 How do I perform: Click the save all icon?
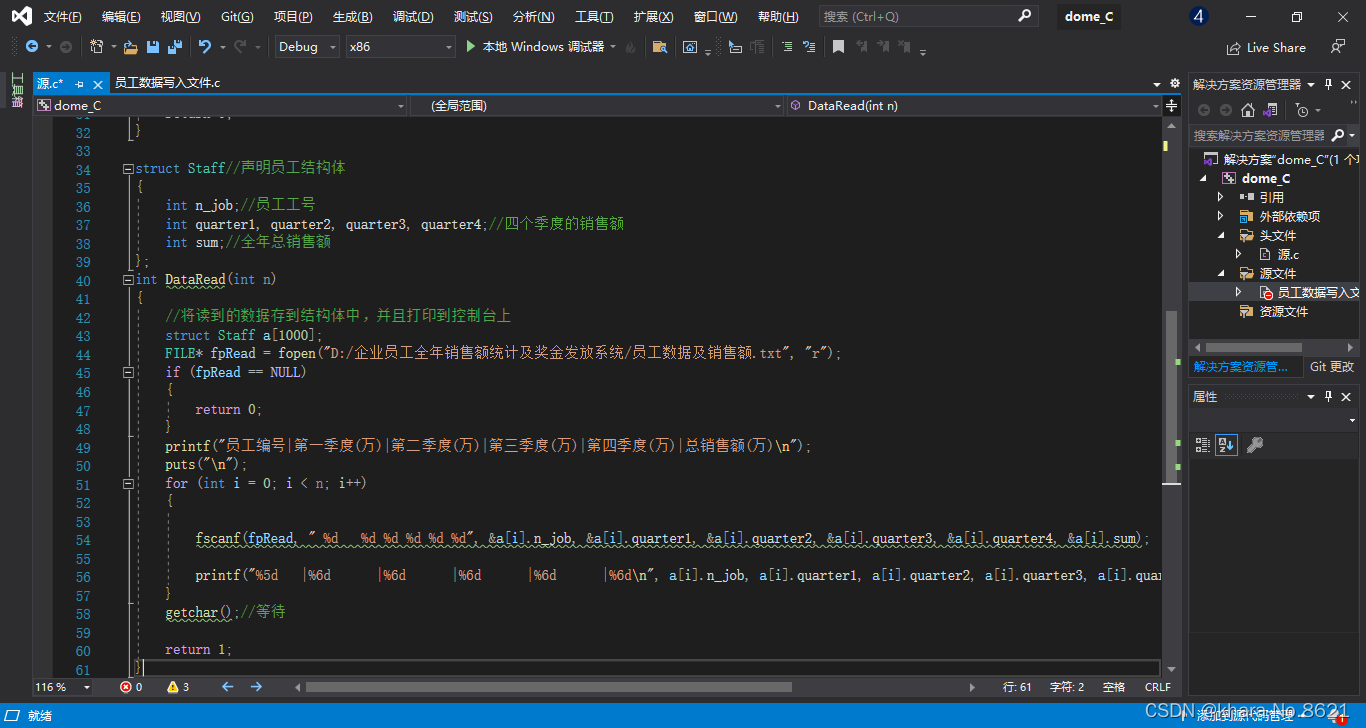[175, 47]
